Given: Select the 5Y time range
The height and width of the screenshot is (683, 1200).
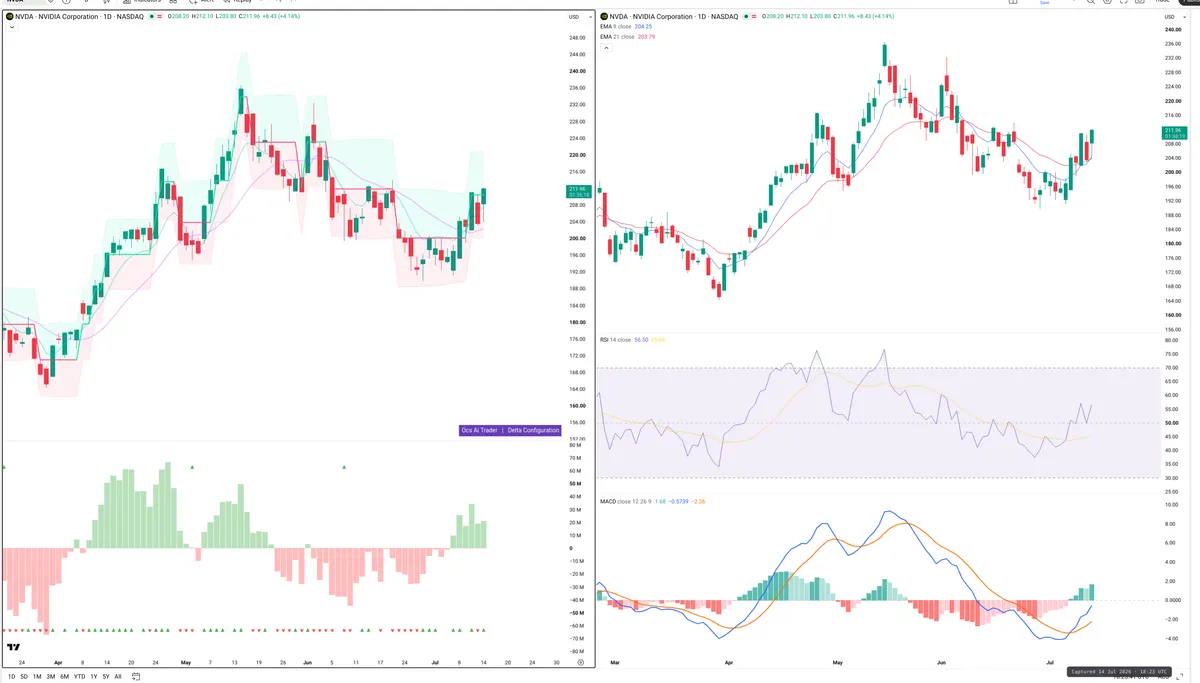Looking at the screenshot, I should (x=106, y=676).
